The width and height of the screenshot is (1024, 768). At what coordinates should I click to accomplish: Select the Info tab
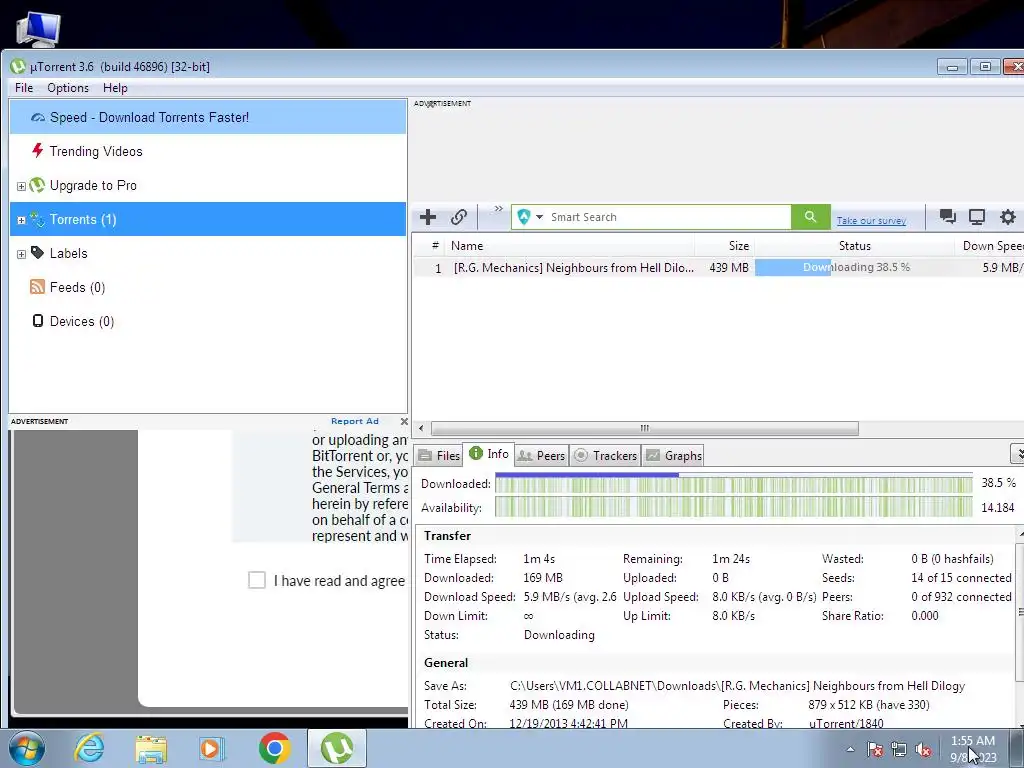[488, 454]
